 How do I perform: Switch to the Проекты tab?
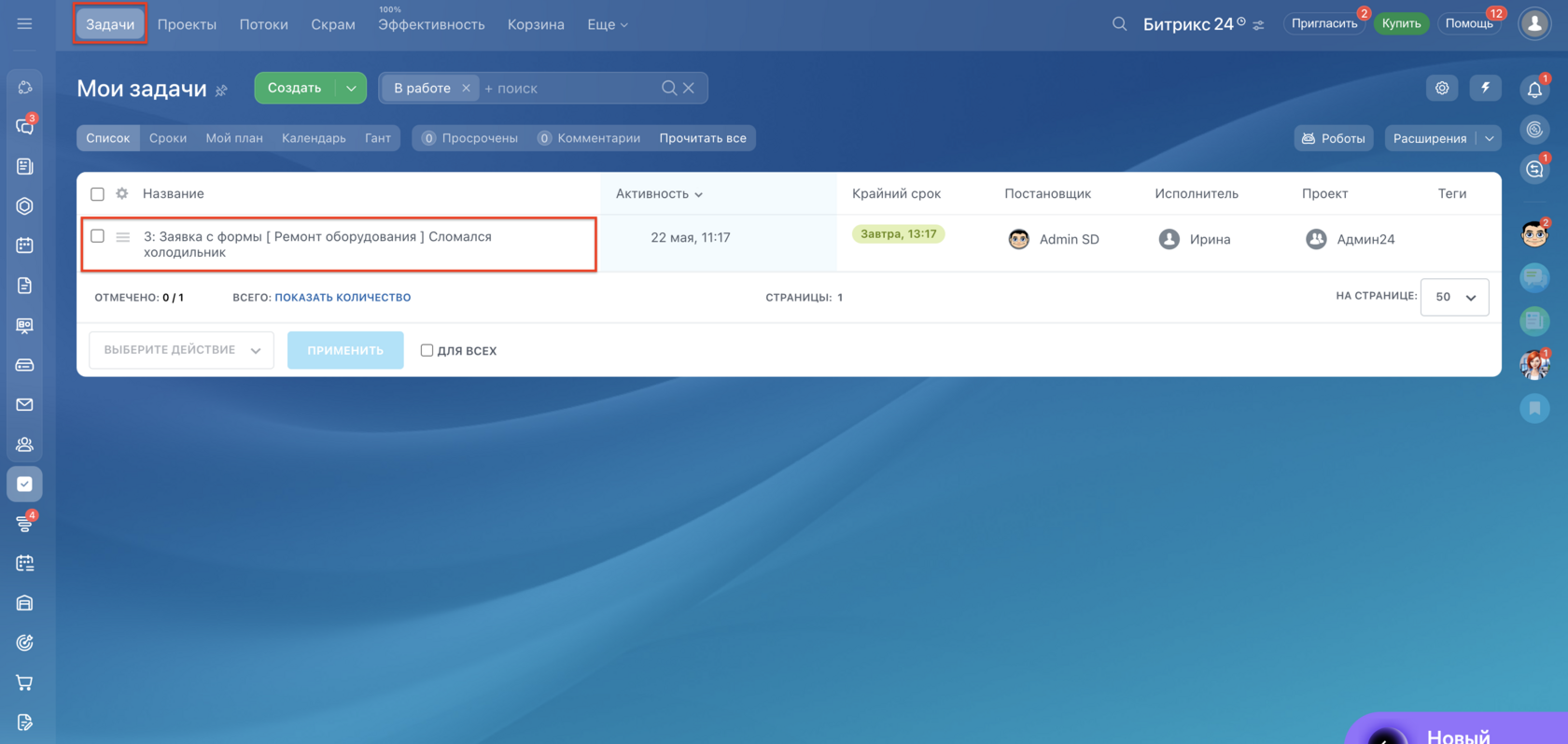point(187,24)
